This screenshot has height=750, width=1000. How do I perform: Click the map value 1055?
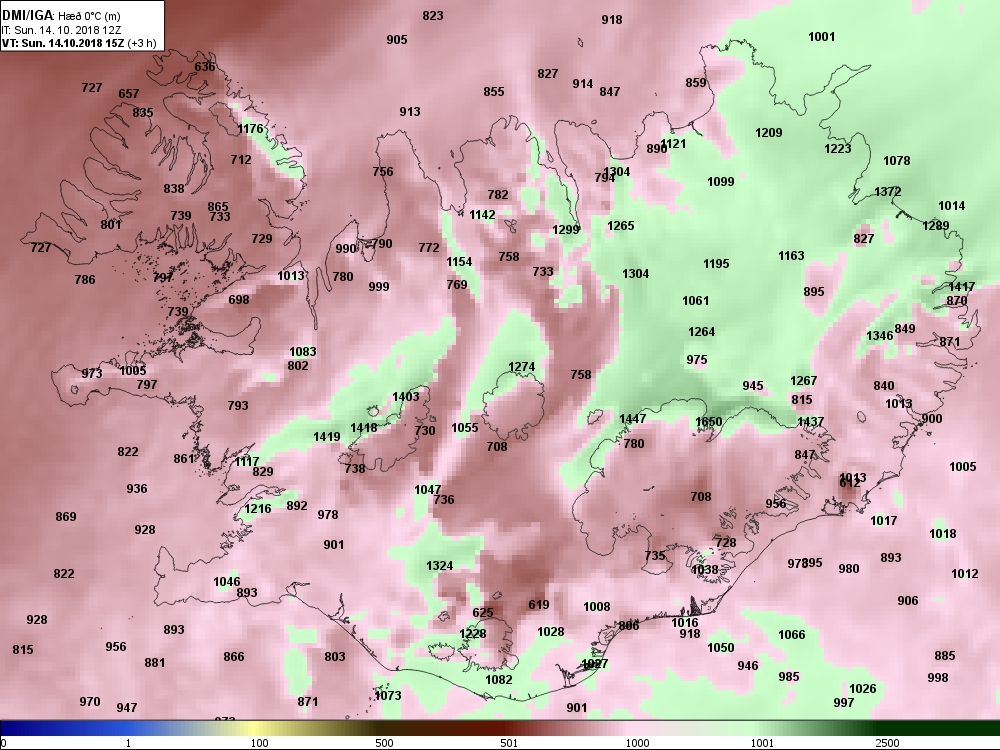pyautogui.click(x=464, y=428)
